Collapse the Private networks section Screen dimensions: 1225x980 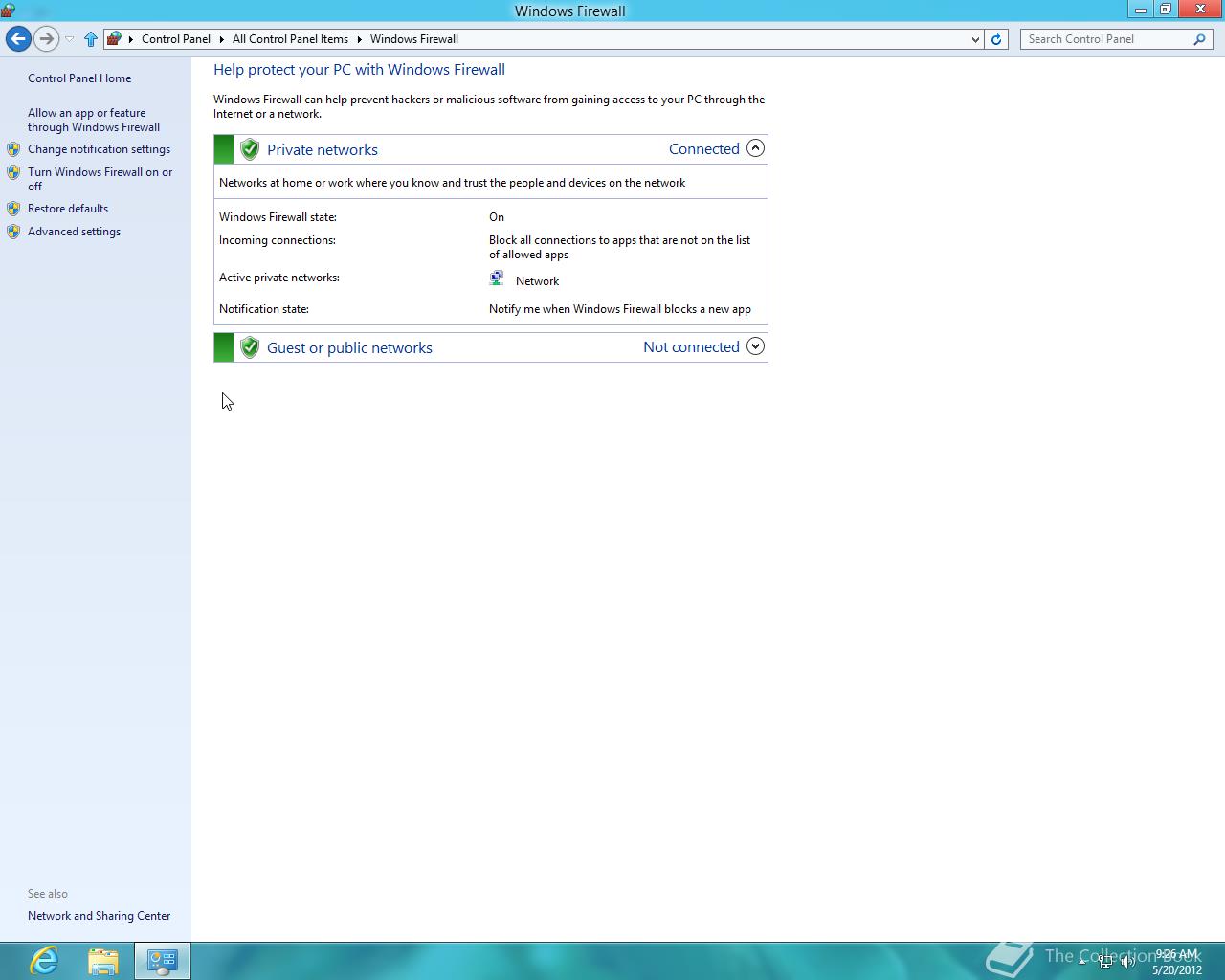pos(755,148)
